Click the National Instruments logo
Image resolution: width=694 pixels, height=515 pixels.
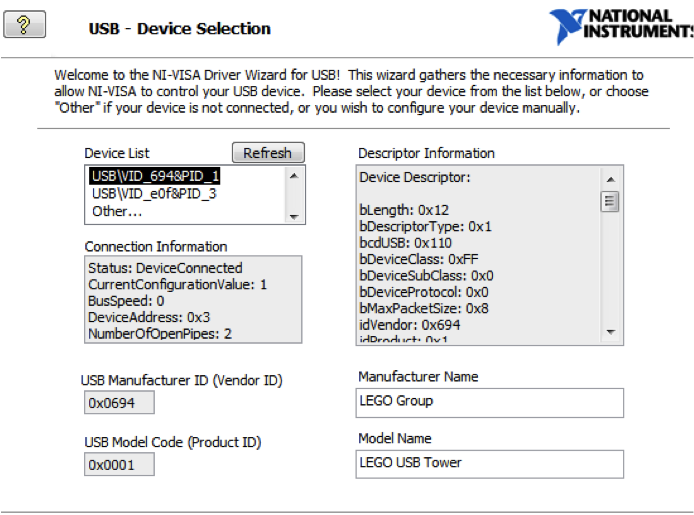(x=621, y=27)
